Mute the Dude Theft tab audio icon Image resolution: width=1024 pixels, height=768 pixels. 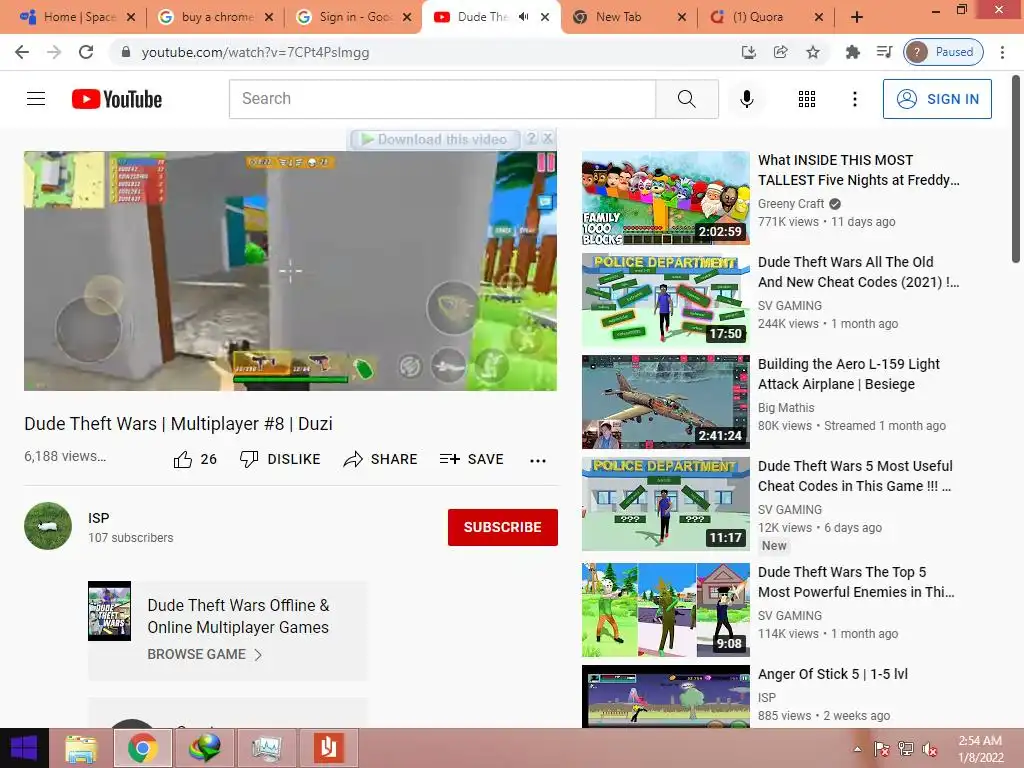pyautogui.click(x=523, y=17)
